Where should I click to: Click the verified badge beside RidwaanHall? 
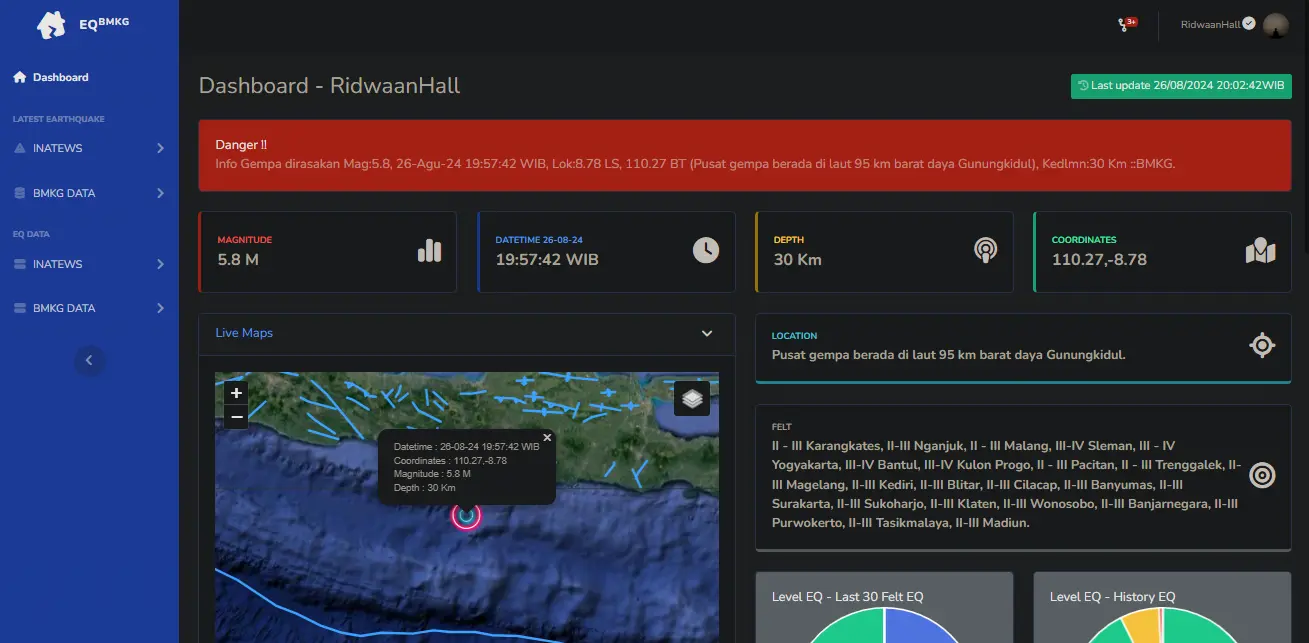(1249, 23)
